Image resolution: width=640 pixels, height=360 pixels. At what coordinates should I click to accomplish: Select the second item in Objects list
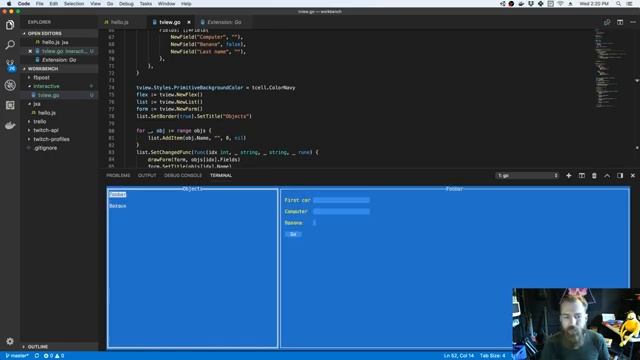tap(118, 206)
